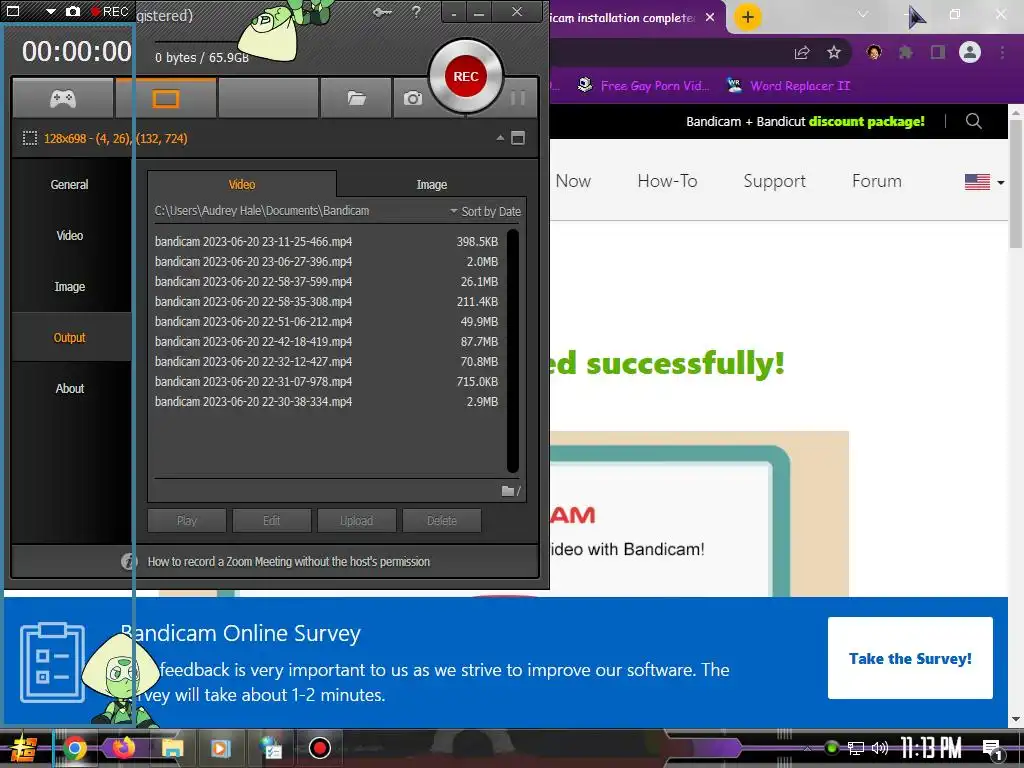Click the Bandicam screenshot camera icon

coord(412,99)
